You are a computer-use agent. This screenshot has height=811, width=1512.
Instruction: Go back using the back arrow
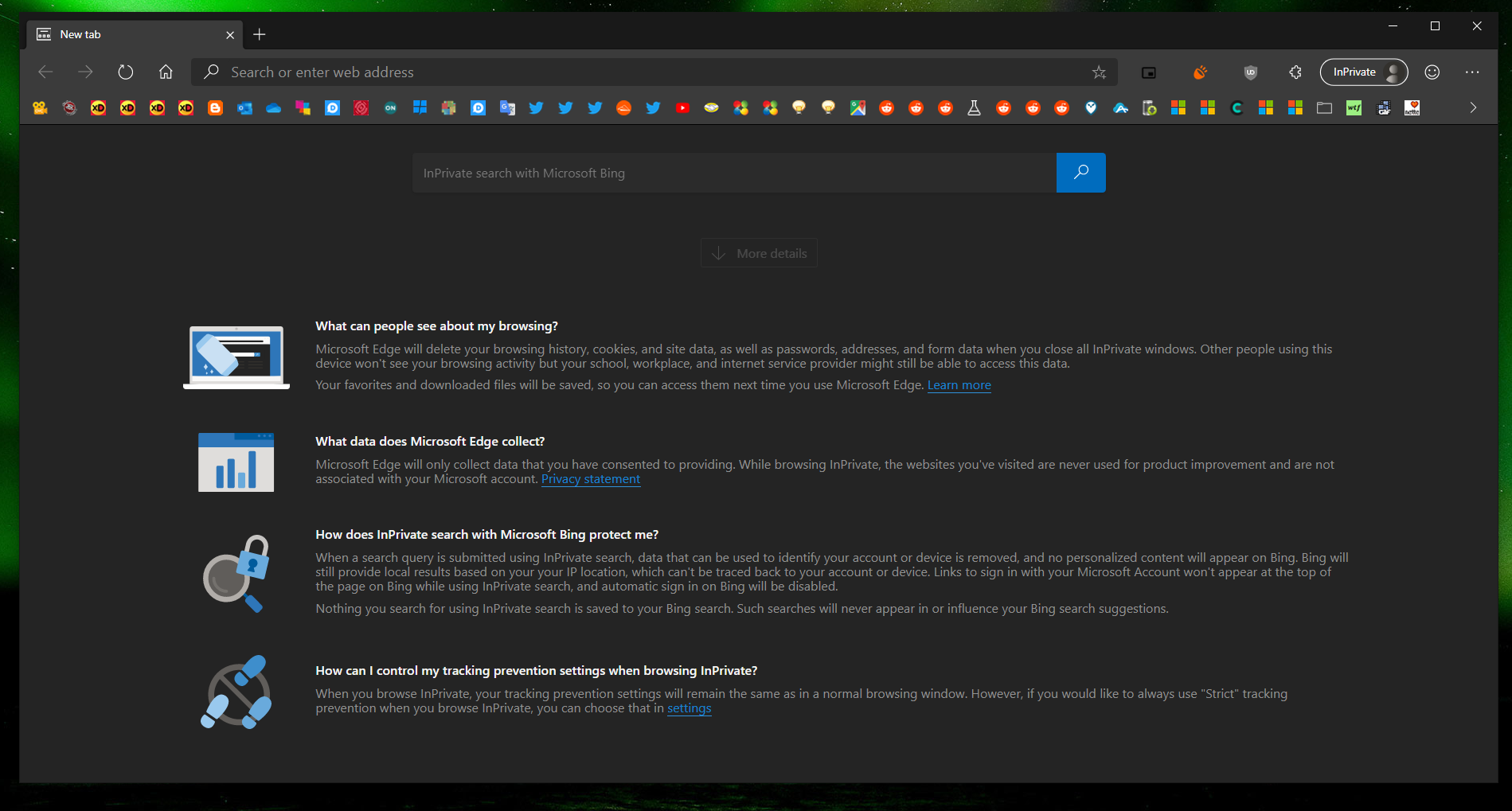click(45, 72)
